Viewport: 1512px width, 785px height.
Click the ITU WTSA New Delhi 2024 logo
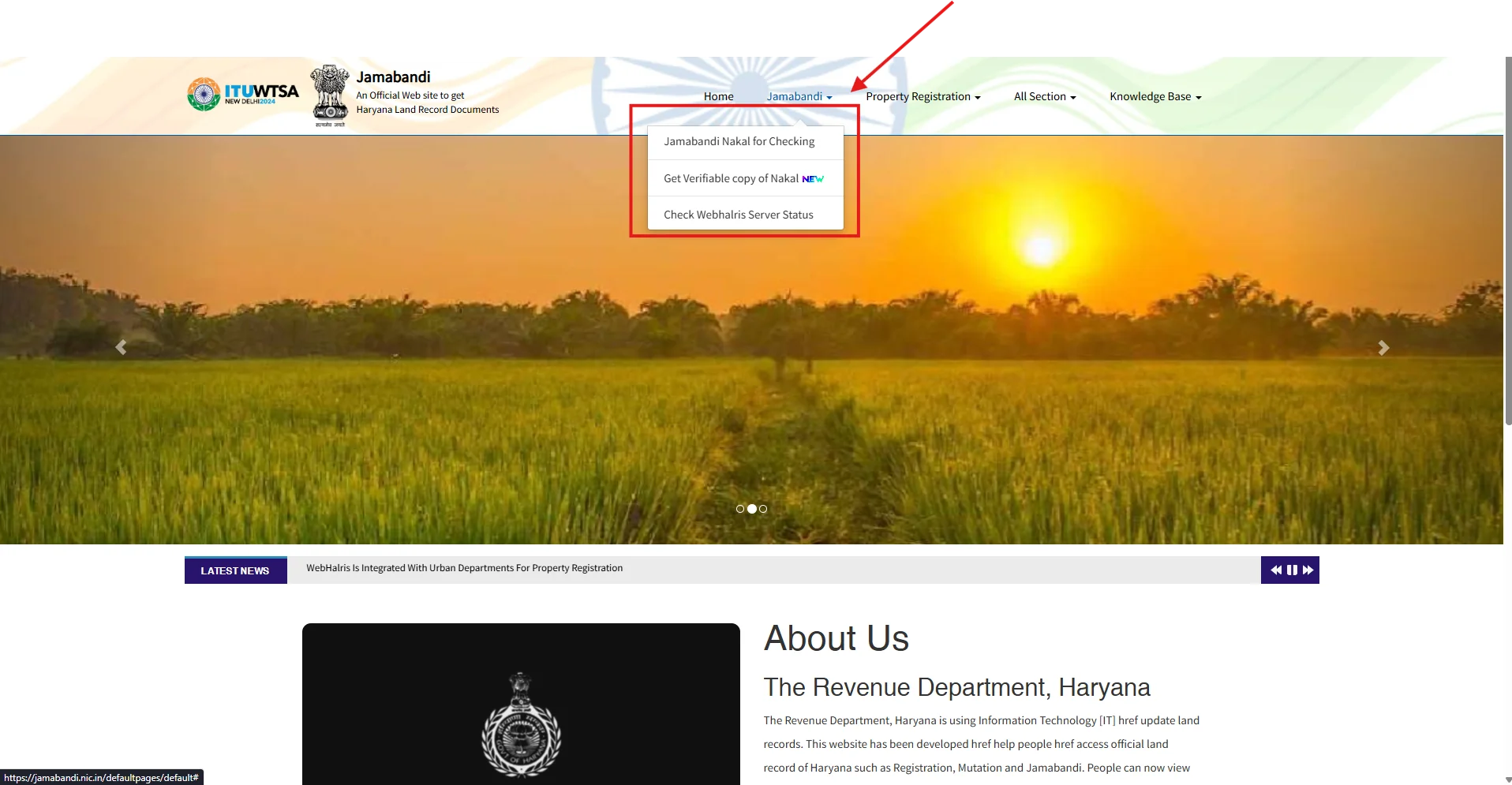click(x=241, y=93)
